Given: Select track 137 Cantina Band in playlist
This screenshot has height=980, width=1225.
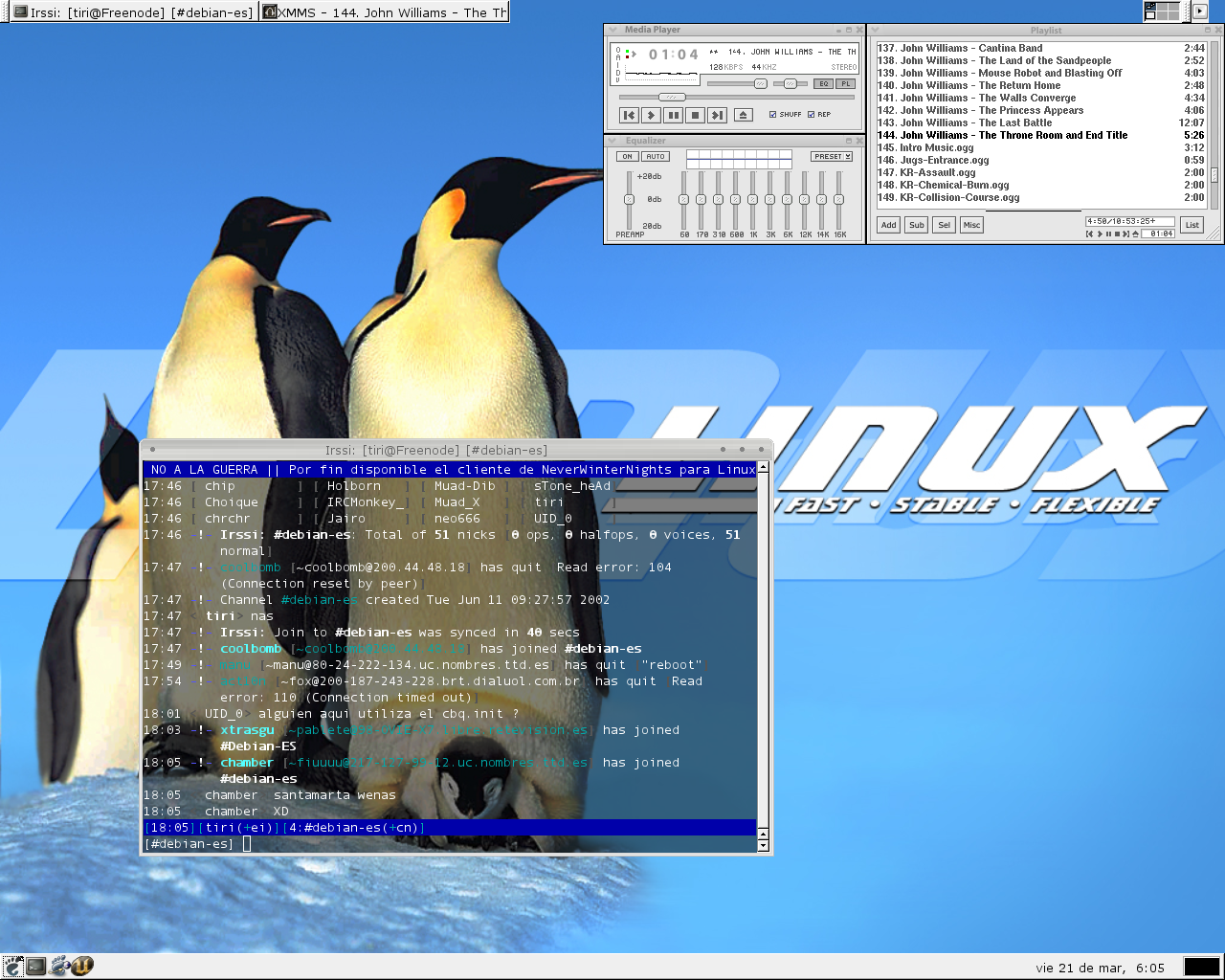Looking at the screenshot, I should point(1040,48).
